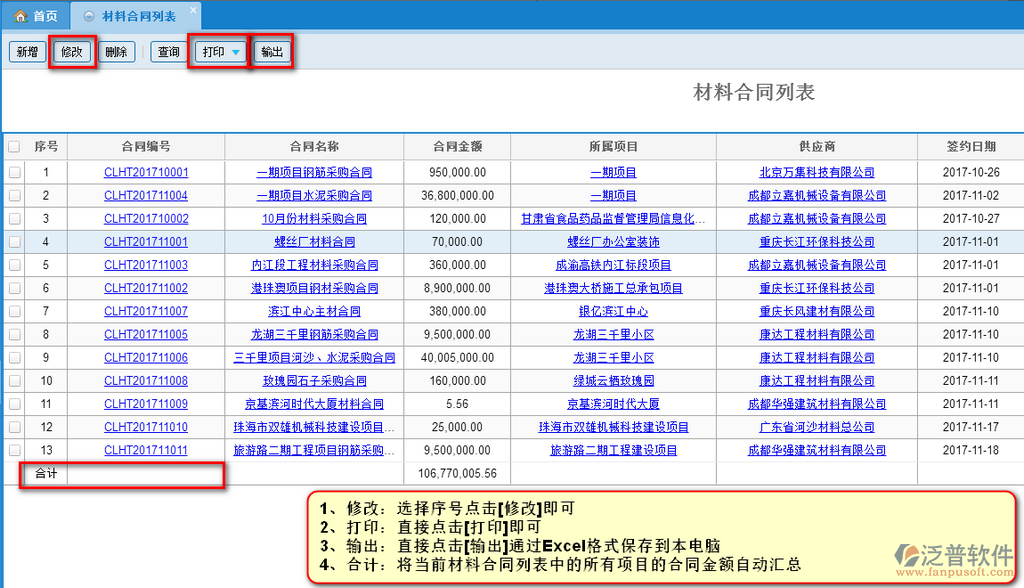Click supplier link 北京万集科技有限公司
1024x588 pixels.
click(x=816, y=172)
